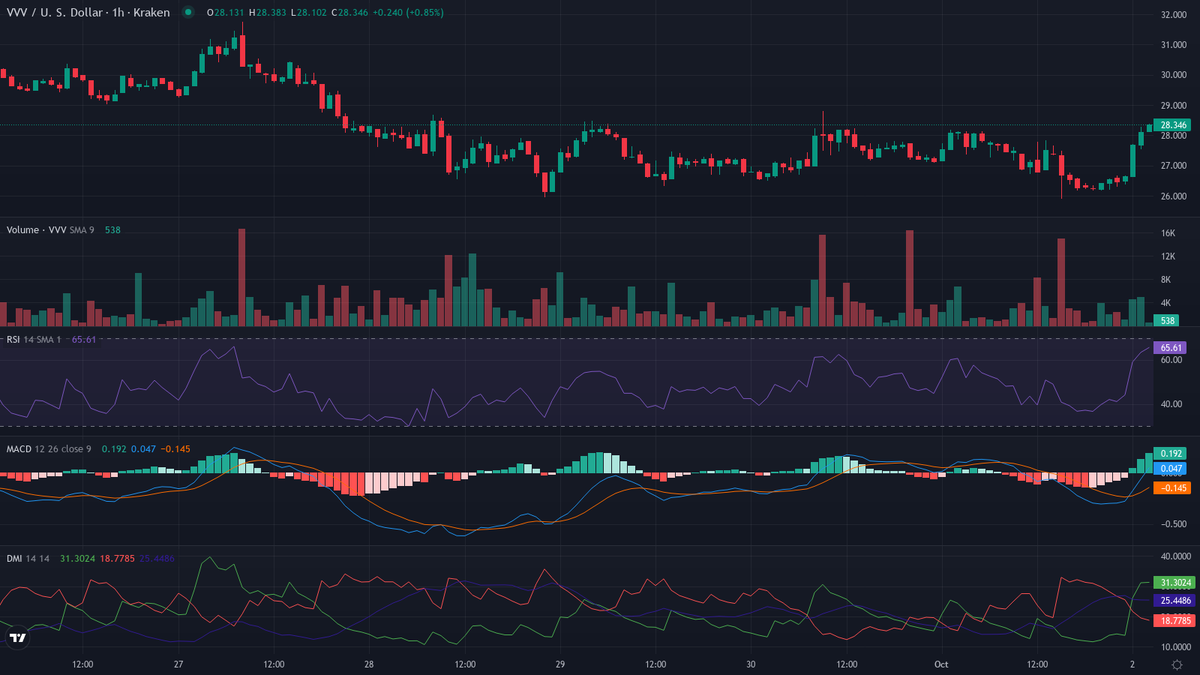Image resolution: width=1200 pixels, height=675 pixels.
Task: Click the green volume tag 538 on axis
Action: pos(1164,320)
